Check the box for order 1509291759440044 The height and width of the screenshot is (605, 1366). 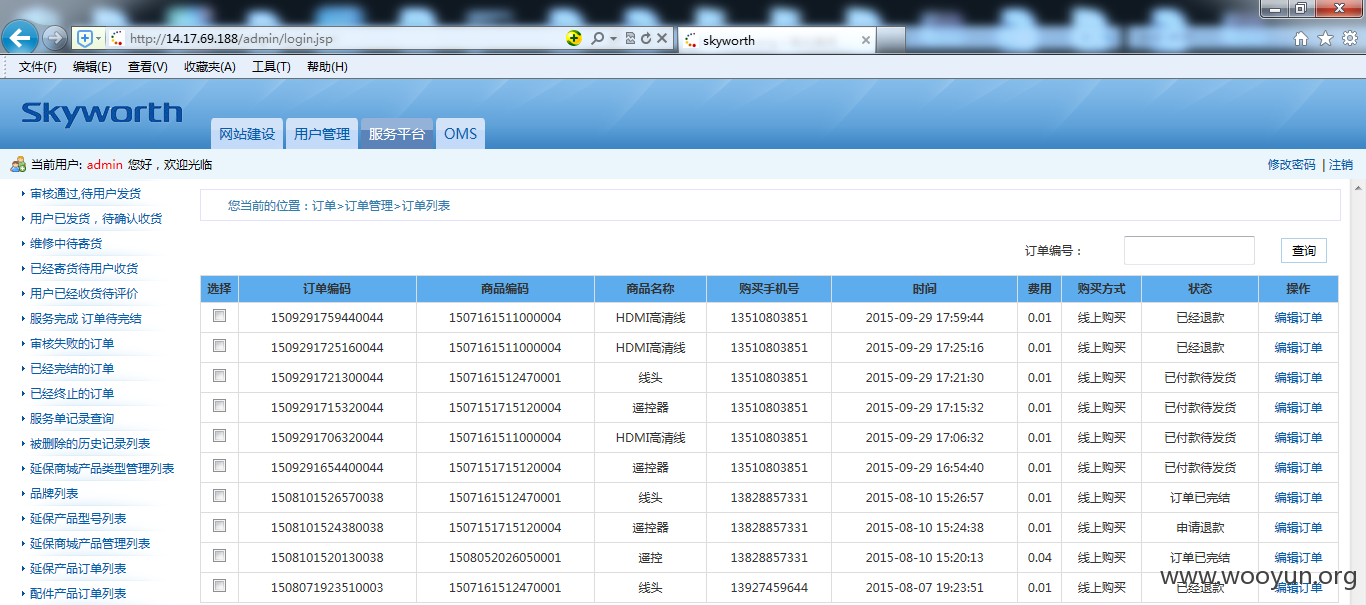(x=219, y=316)
